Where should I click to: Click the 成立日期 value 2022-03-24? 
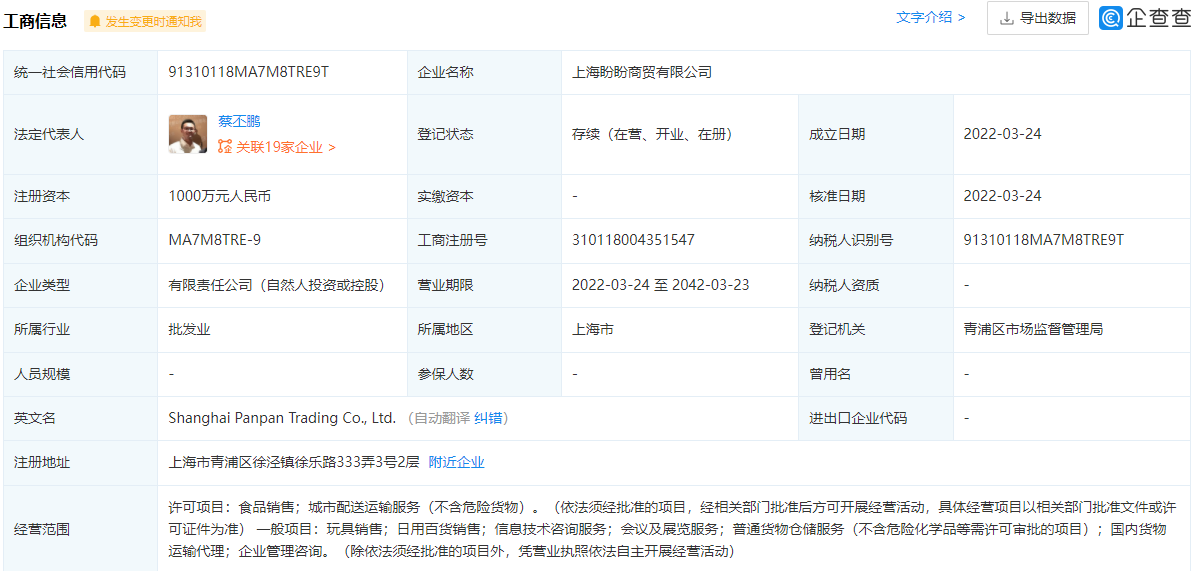[1002, 134]
